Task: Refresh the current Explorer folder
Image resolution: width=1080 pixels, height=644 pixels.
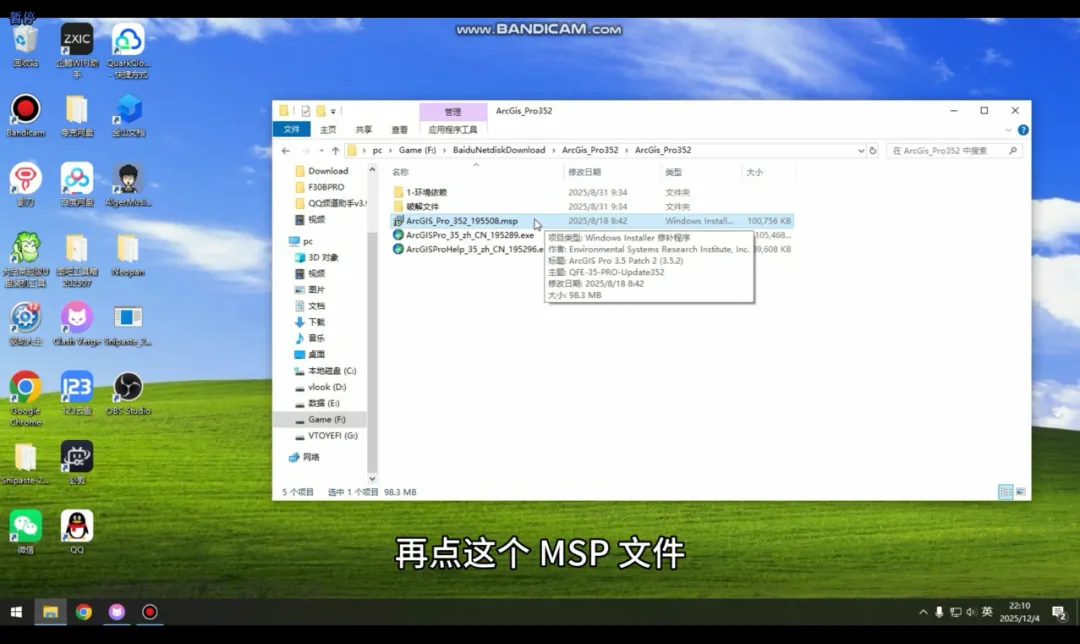Action: tap(873, 150)
